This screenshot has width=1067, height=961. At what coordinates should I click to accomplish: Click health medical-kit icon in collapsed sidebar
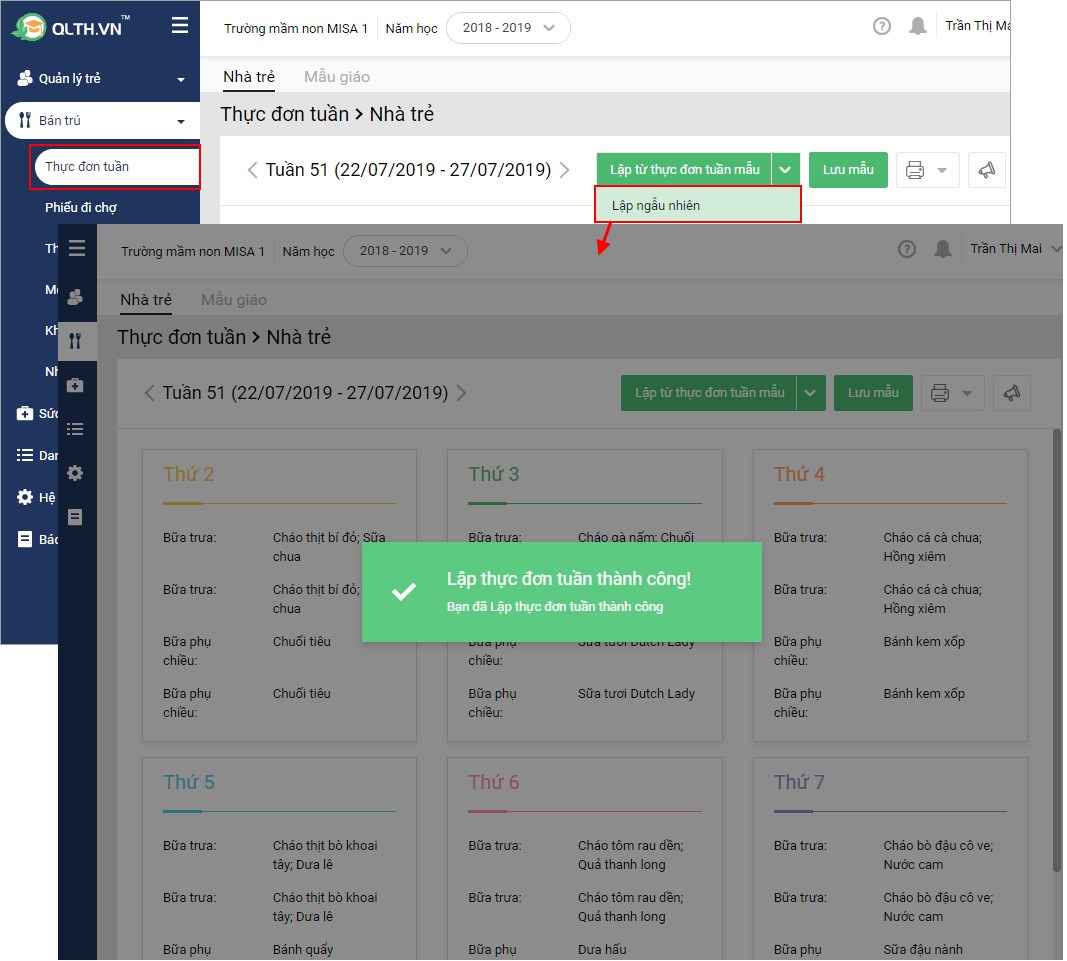point(76,385)
